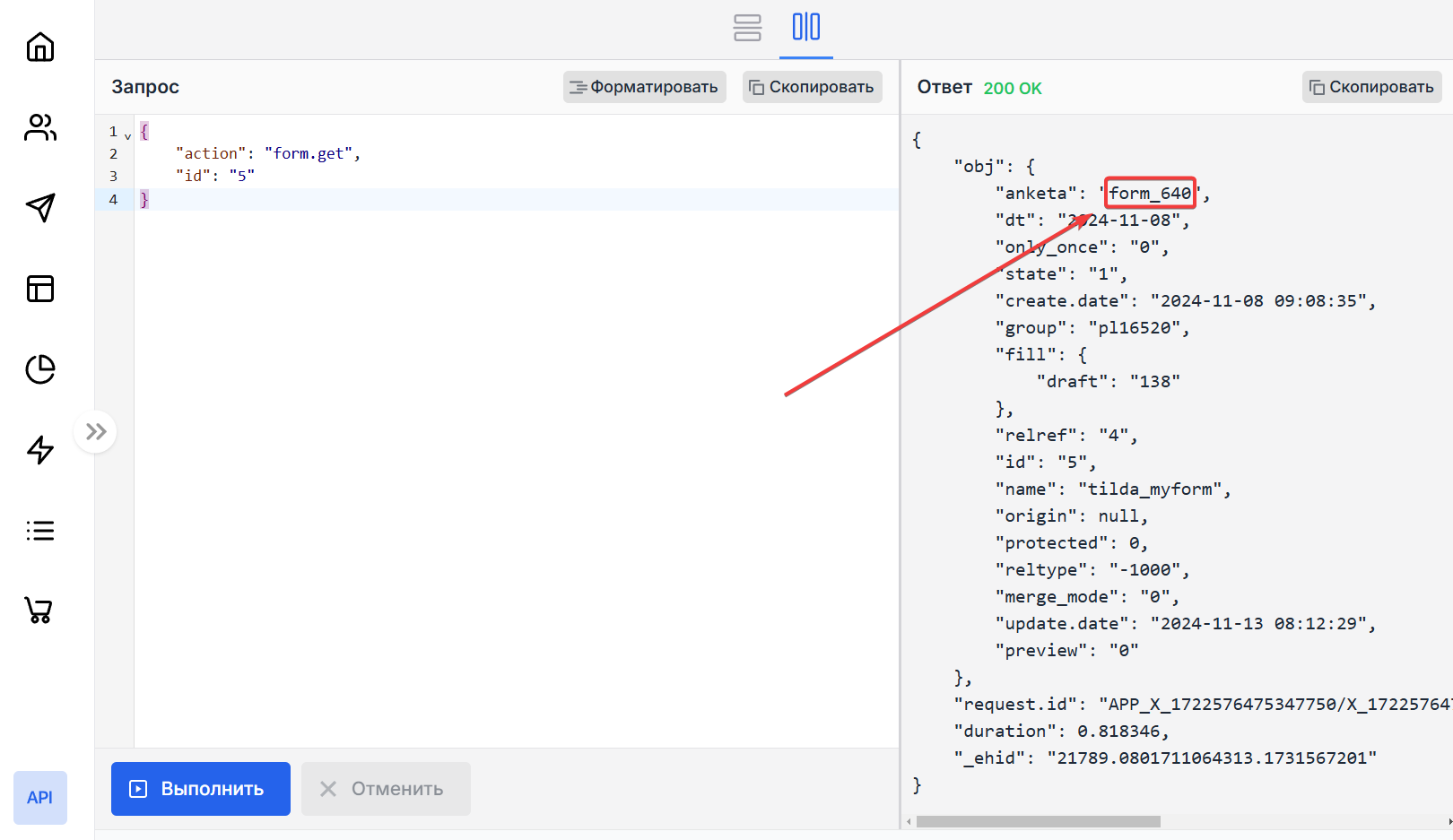Switch to side-by-side columns layout view
This screenshot has width=1453, height=840.
[805, 28]
